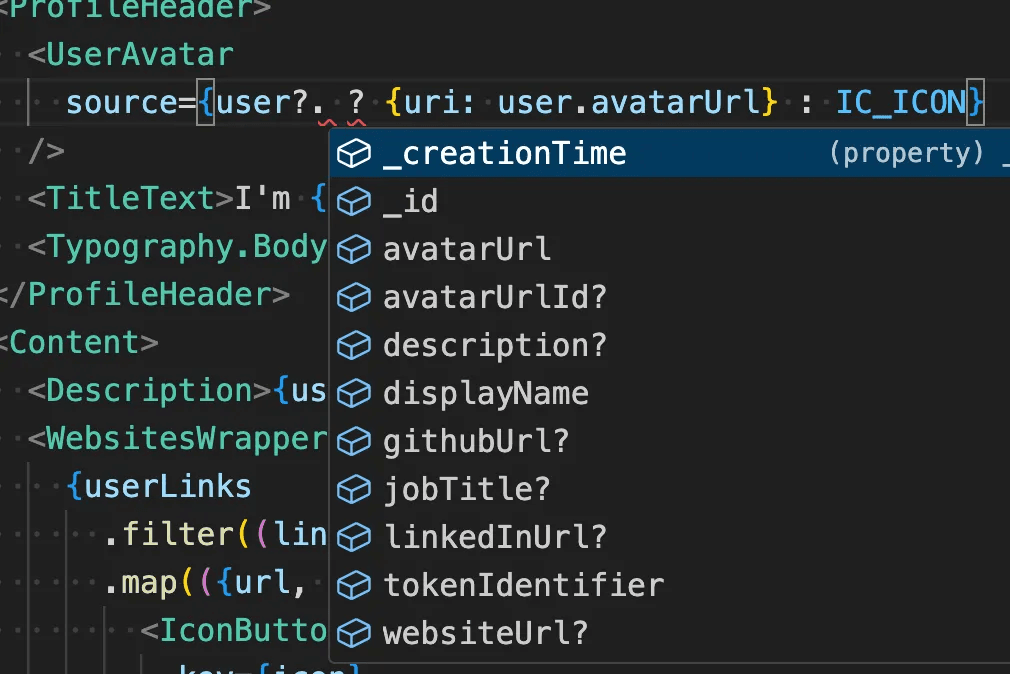Place cursor on the userLinks variable

pos(167,487)
